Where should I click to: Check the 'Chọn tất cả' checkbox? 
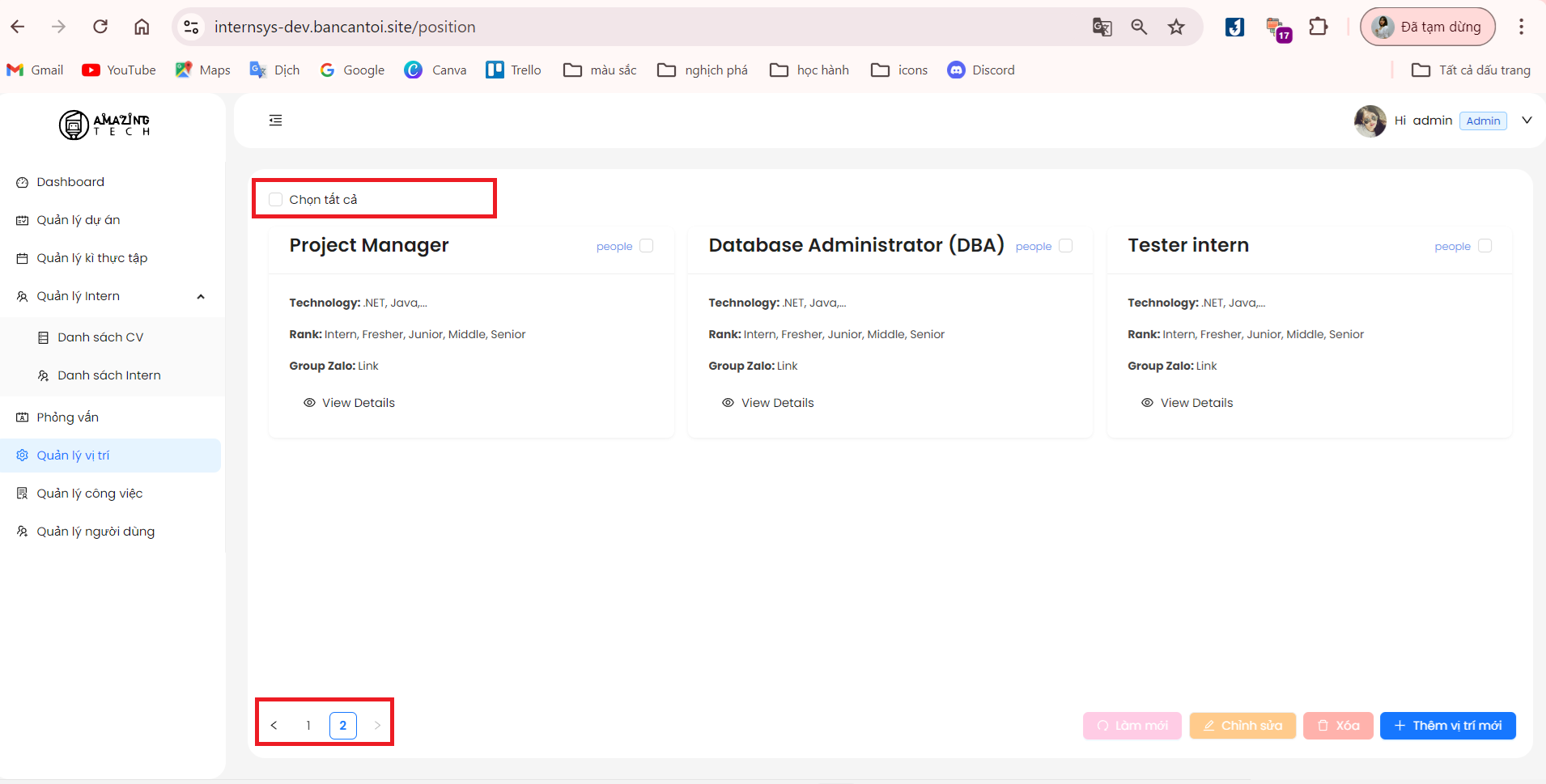pyautogui.click(x=276, y=200)
